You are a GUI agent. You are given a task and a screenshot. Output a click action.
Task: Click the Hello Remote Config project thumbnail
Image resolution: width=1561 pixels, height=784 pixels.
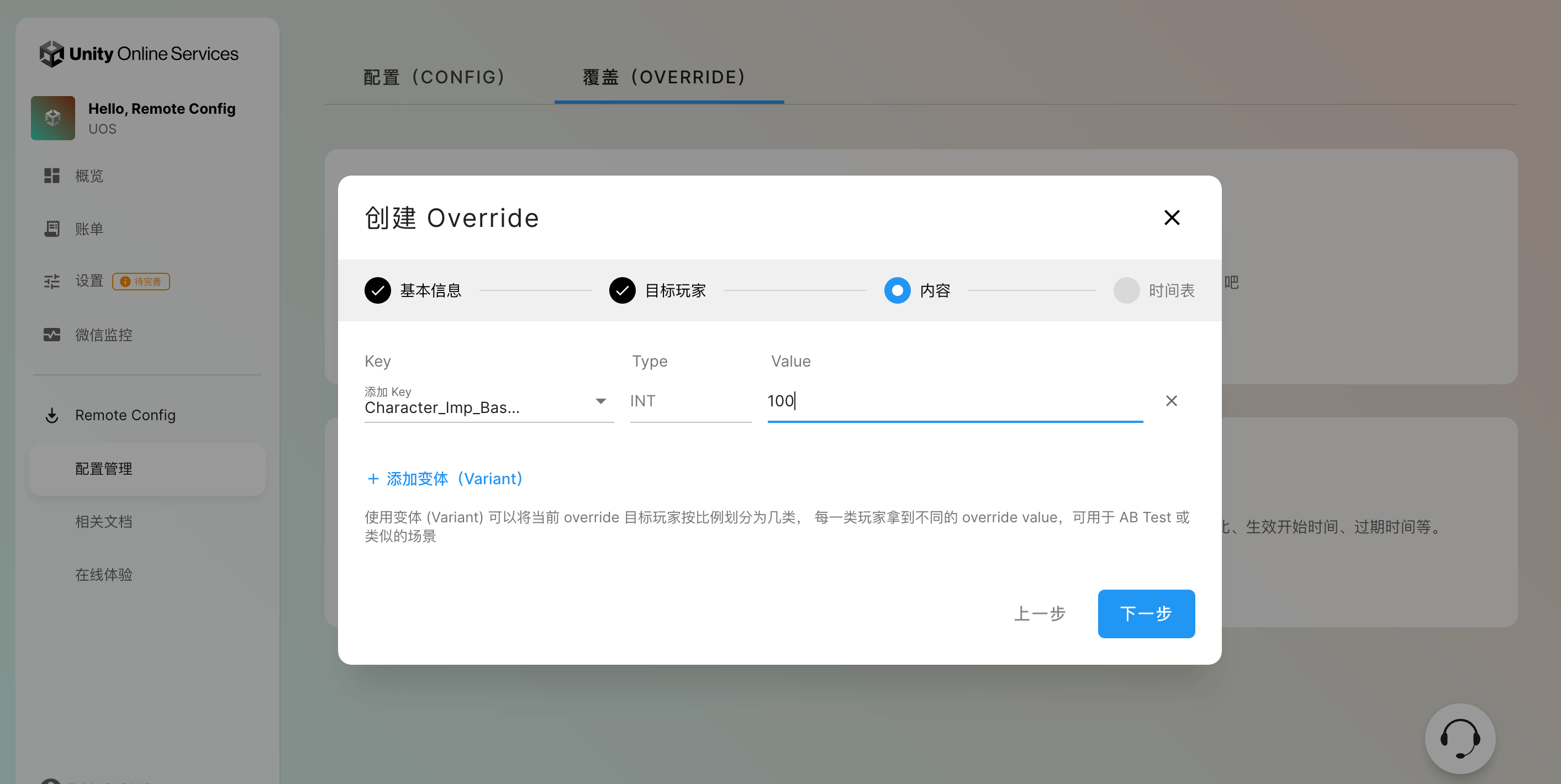pyautogui.click(x=54, y=118)
